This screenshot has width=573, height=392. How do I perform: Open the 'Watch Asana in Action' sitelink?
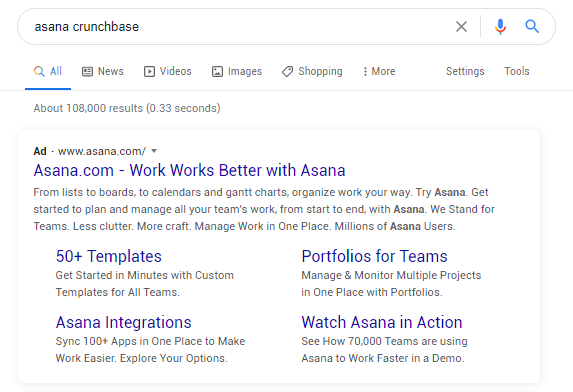382,322
